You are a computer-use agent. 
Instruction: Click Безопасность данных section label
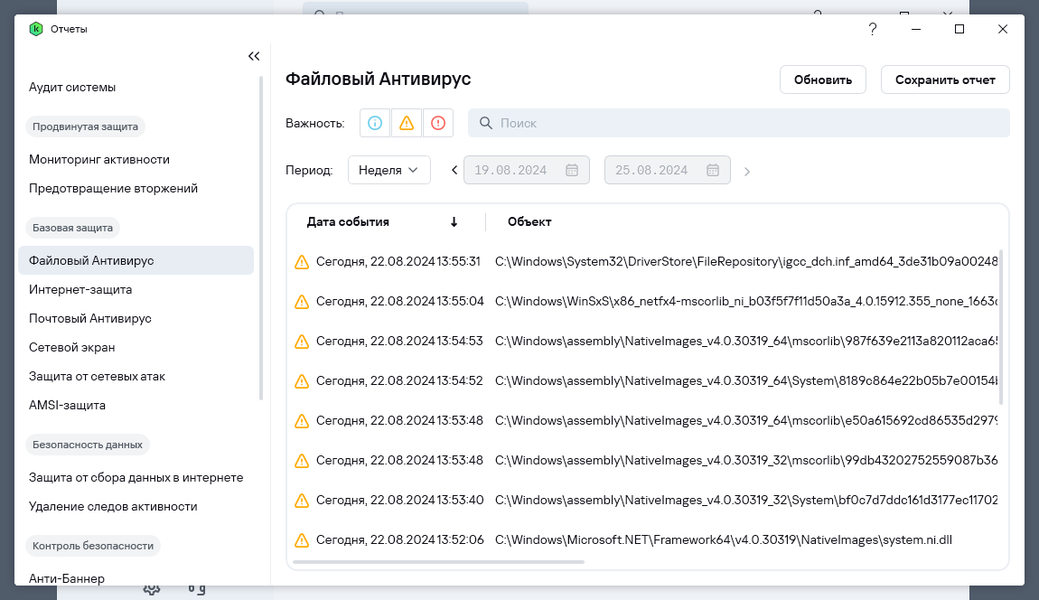87,445
